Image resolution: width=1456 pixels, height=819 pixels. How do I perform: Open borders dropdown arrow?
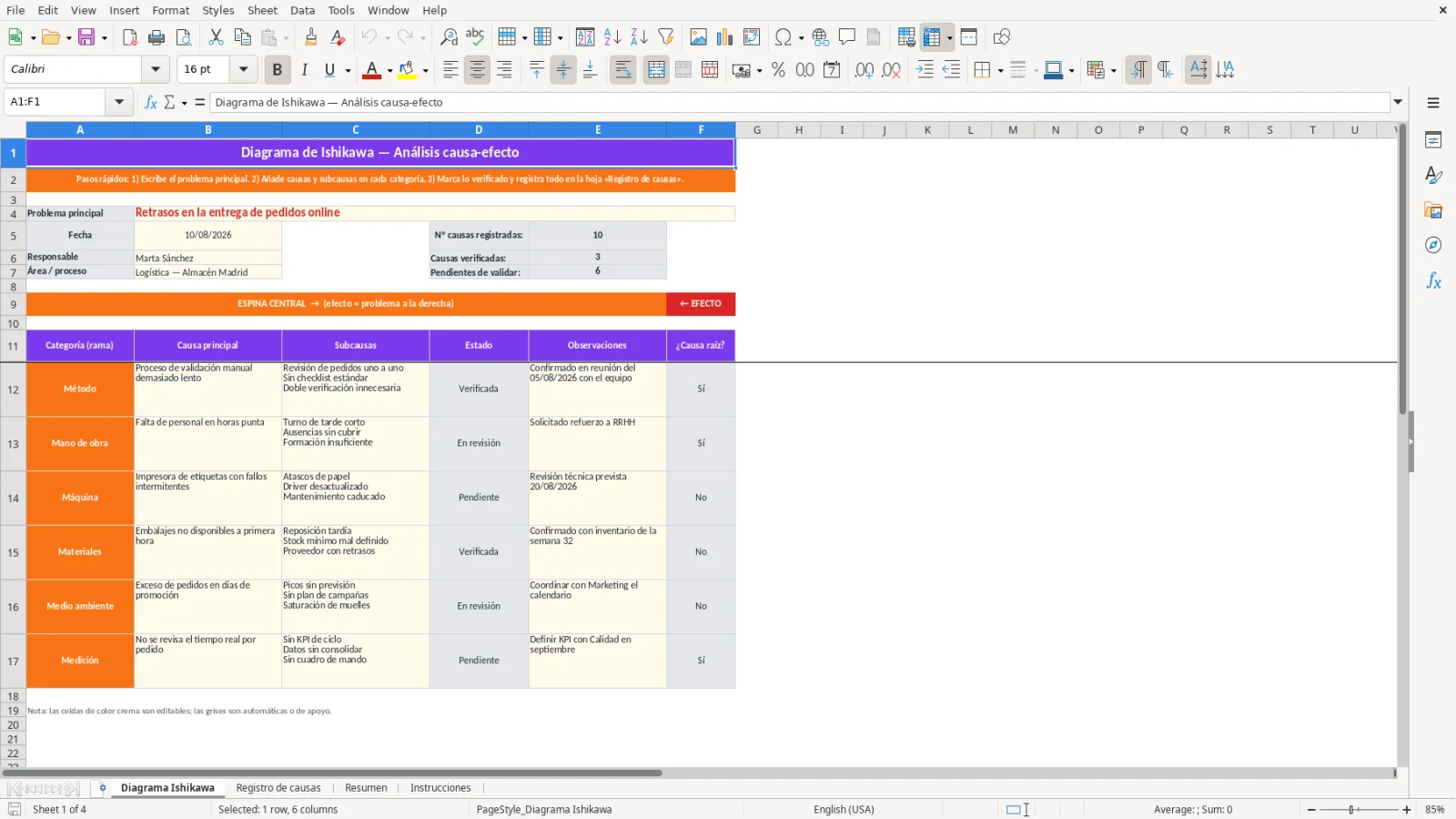(1000, 70)
